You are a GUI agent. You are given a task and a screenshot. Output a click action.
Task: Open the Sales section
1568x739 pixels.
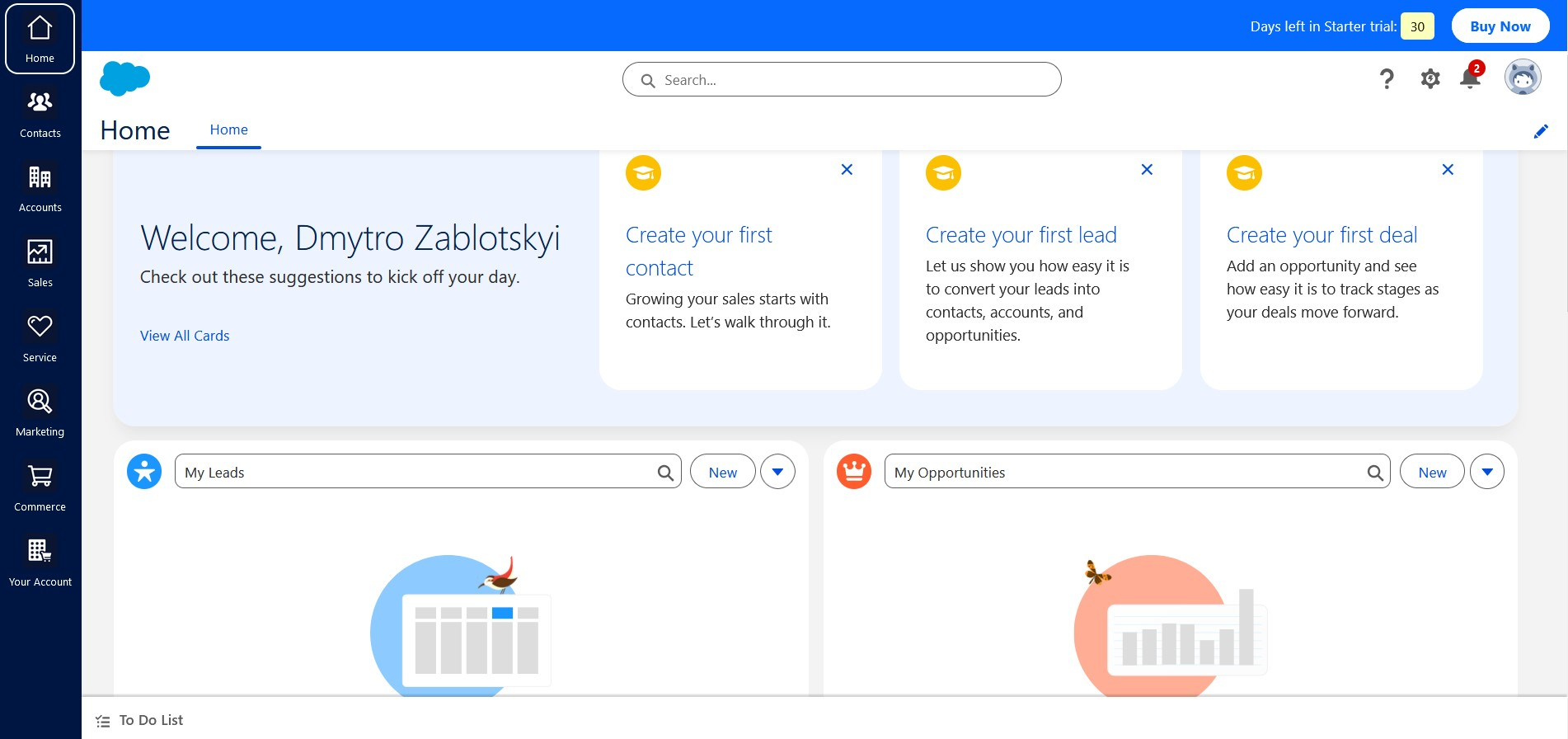pyautogui.click(x=40, y=264)
